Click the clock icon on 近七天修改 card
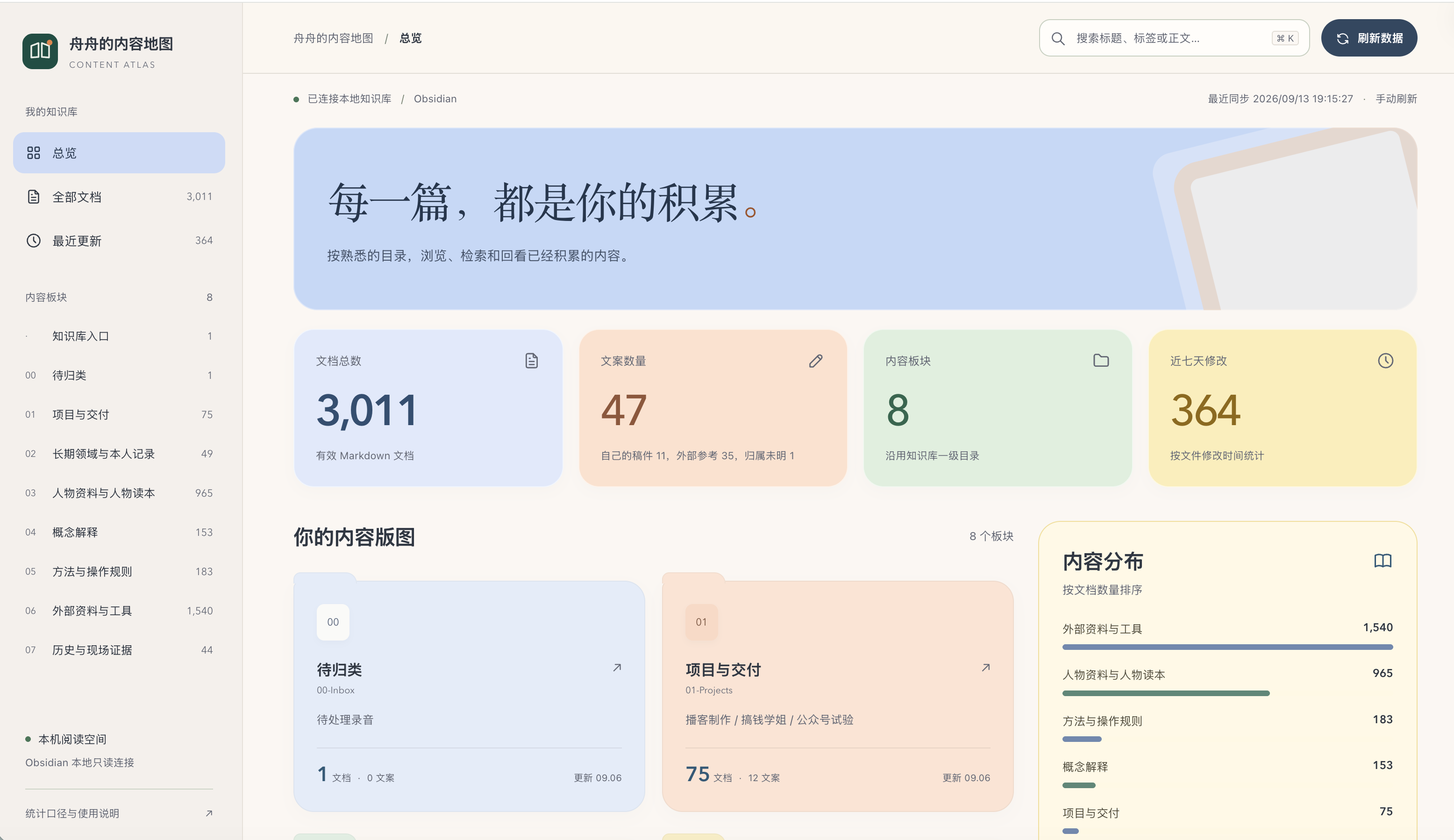 coord(1385,361)
